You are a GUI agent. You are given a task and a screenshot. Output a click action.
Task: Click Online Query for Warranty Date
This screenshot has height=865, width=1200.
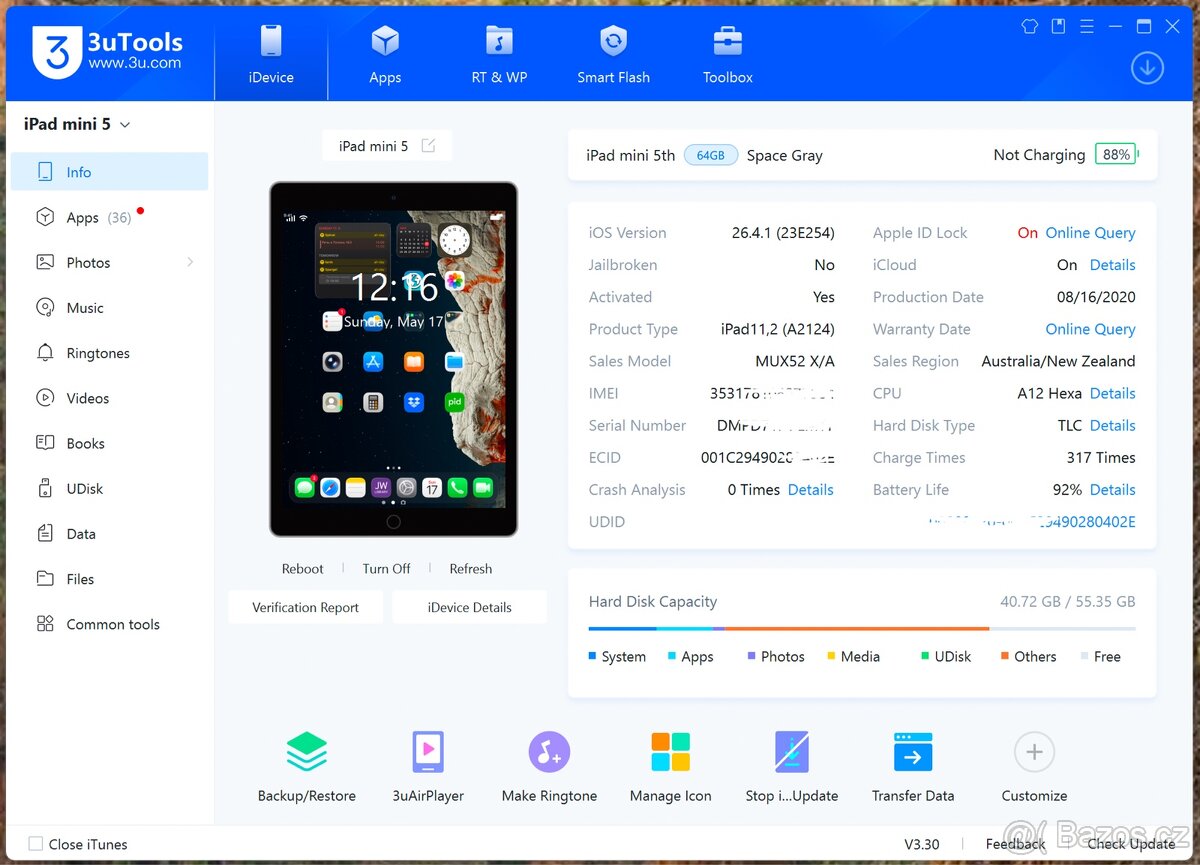[x=1090, y=329]
